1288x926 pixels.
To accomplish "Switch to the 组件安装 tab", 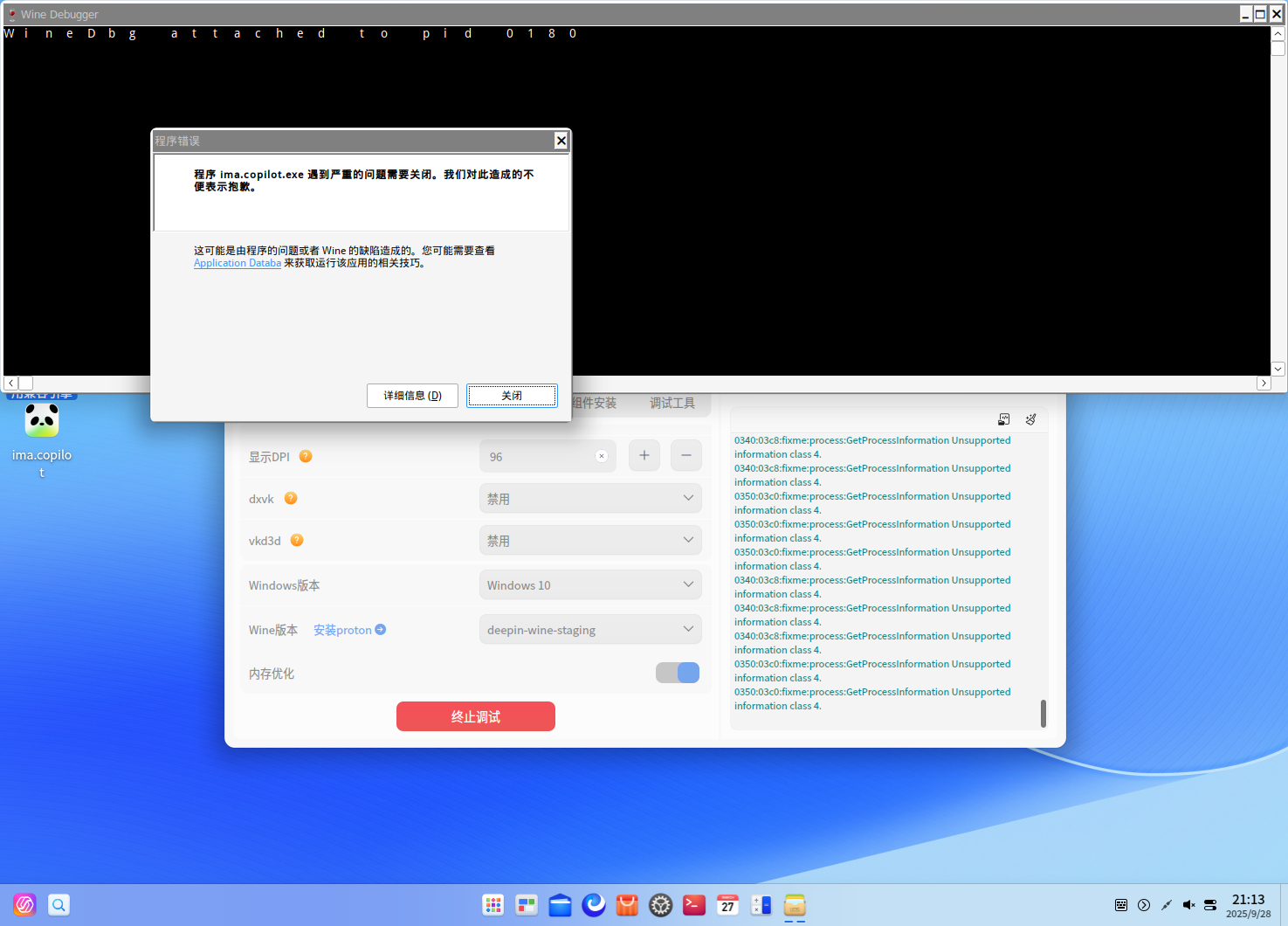I will pyautogui.click(x=594, y=403).
